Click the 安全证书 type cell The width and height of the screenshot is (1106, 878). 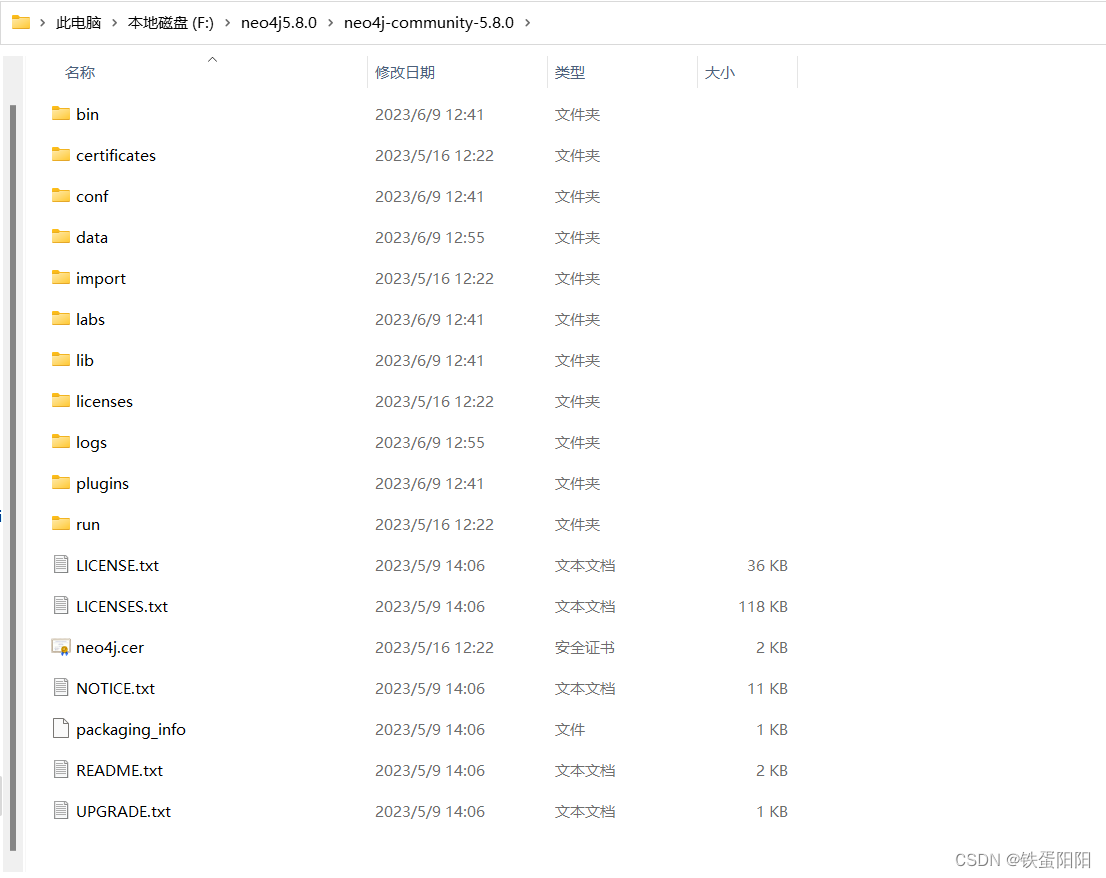click(585, 647)
